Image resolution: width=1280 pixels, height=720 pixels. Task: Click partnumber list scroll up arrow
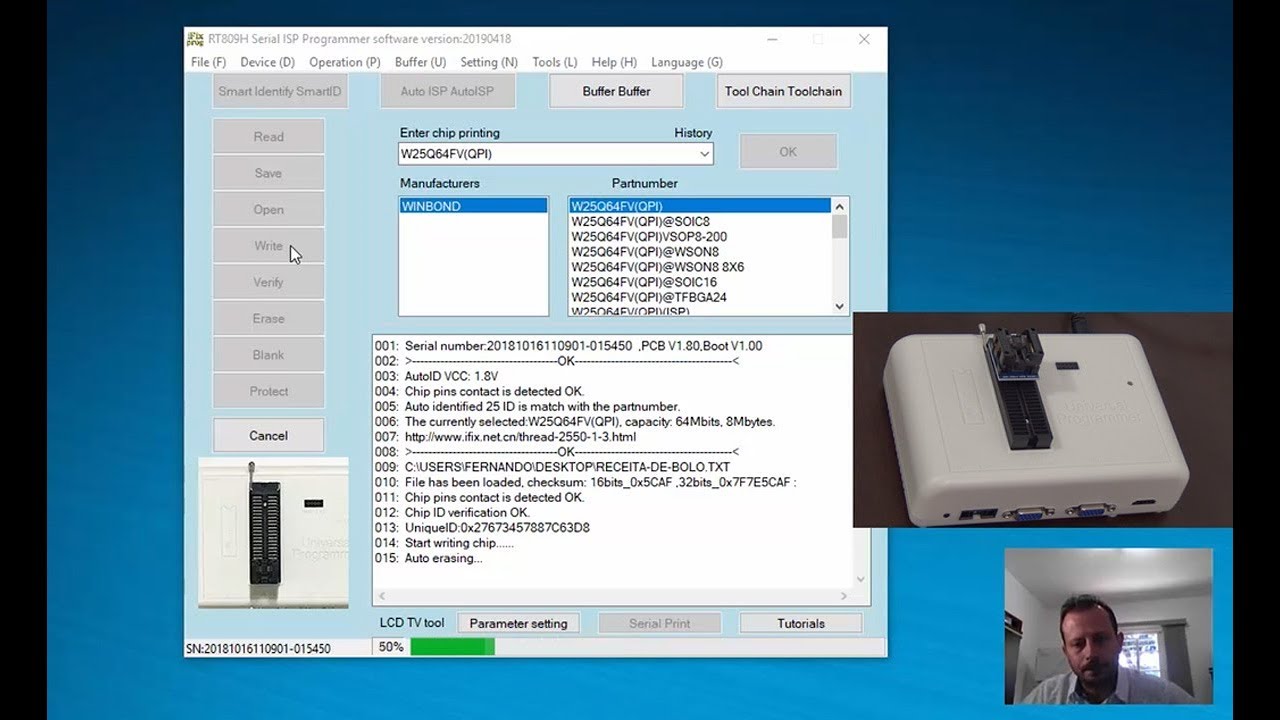click(839, 206)
